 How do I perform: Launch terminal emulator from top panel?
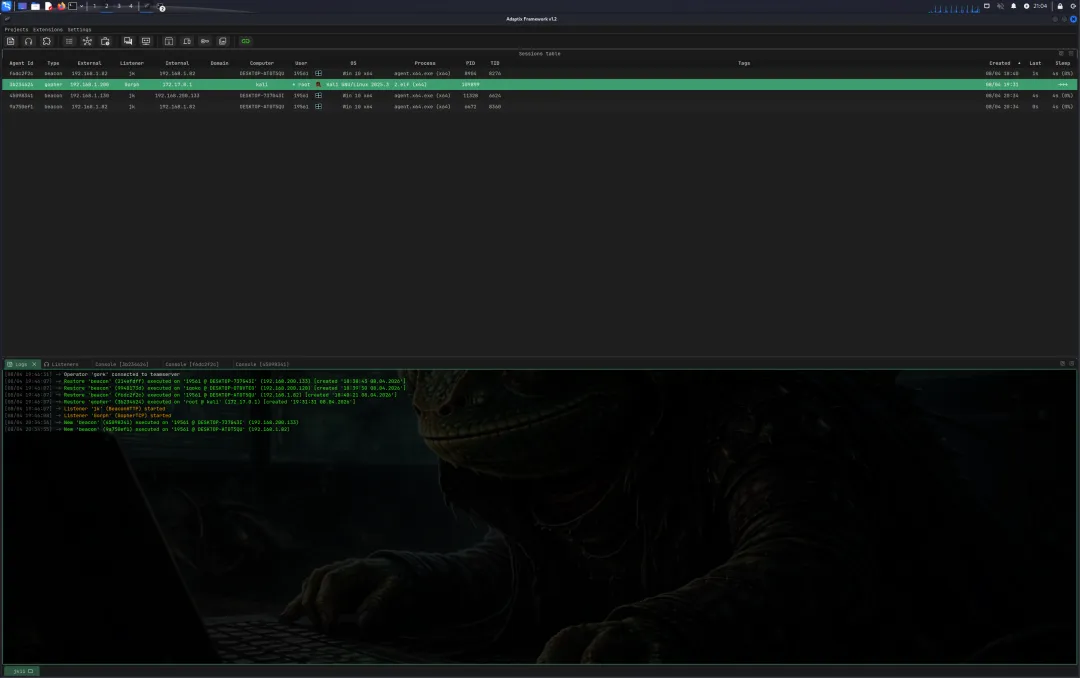[72, 6]
